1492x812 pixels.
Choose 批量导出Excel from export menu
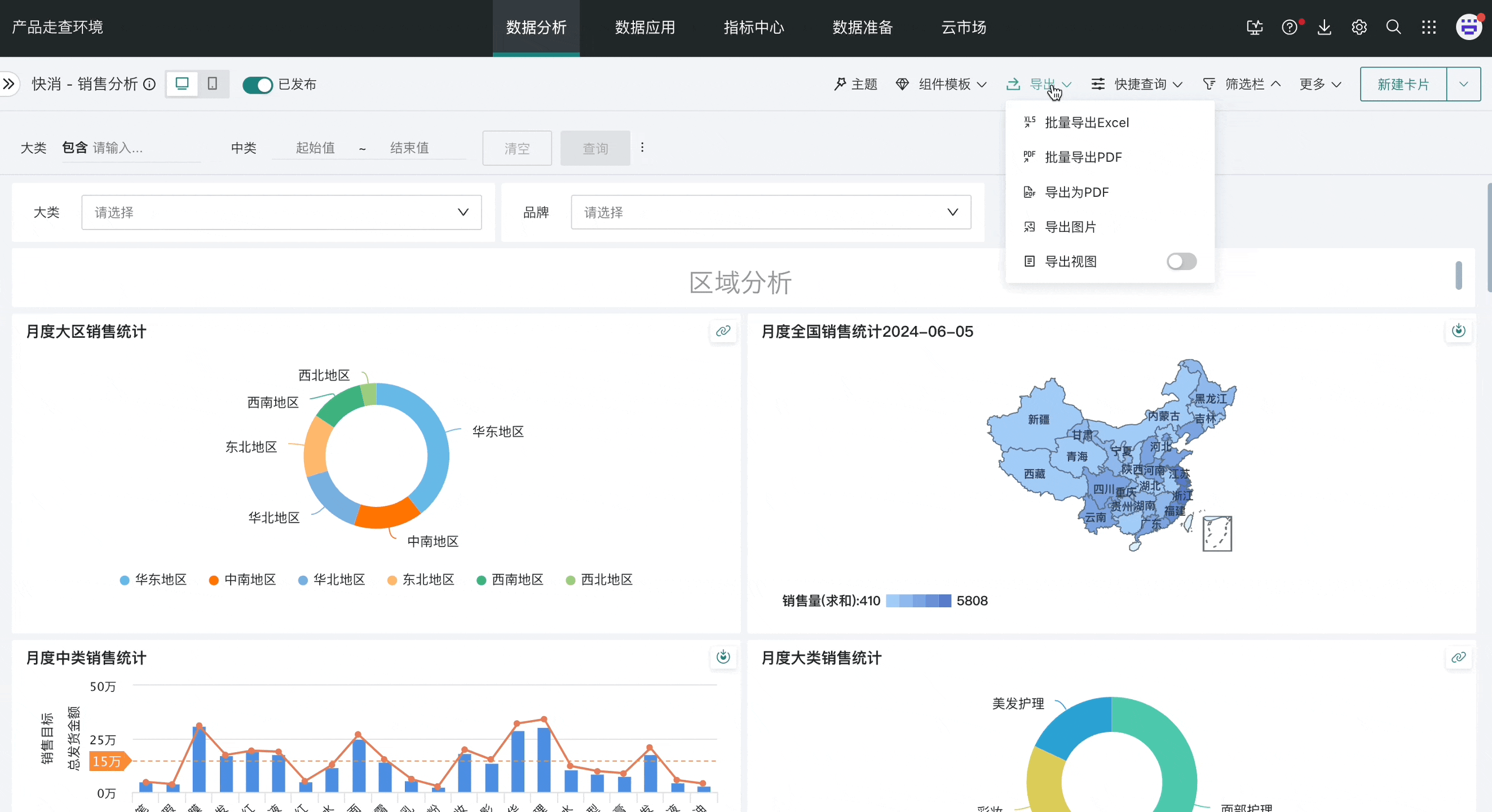tap(1110, 122)
